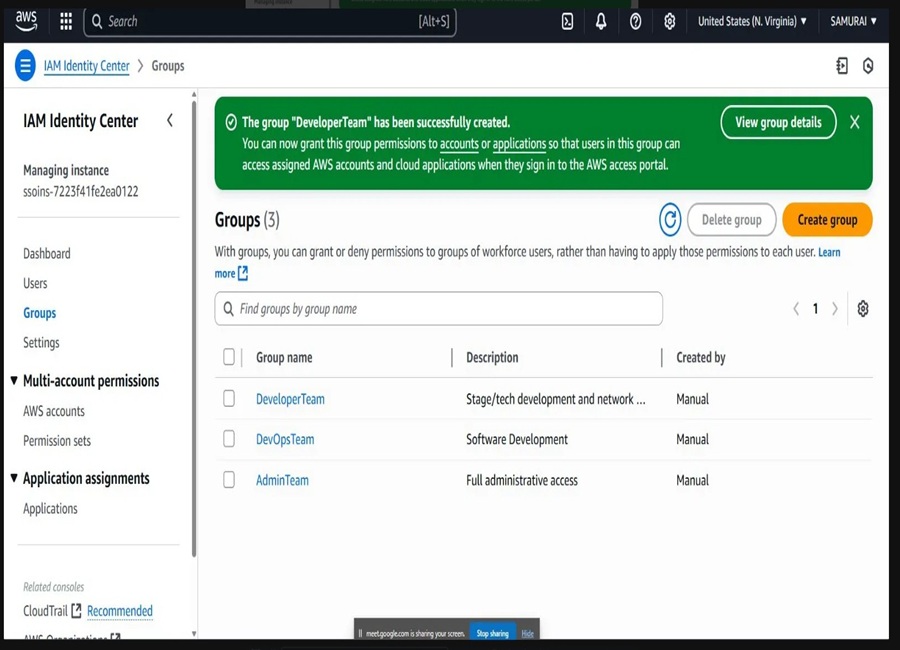The width and height of the screenshot is (900, 650).
Task: Follow the applications link in the banner
Action: (519, 144)
